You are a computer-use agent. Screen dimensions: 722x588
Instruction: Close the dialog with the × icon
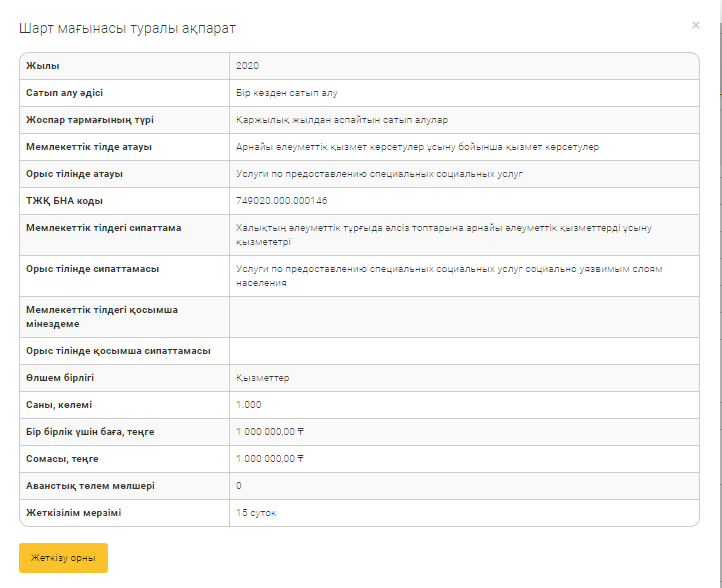(696, 25)
